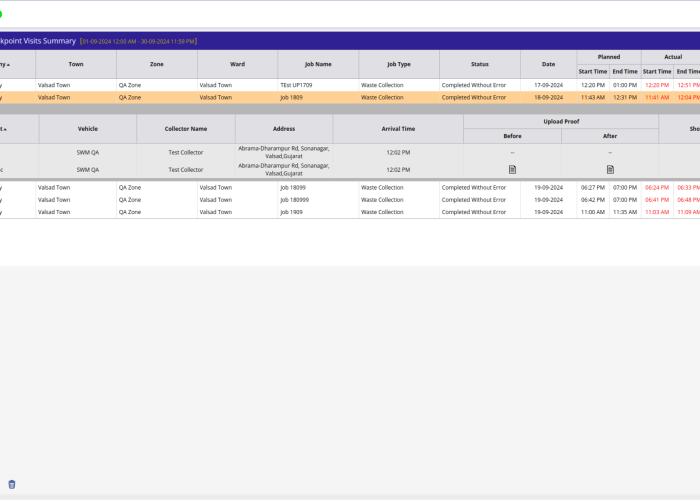
Task: Open After proof document in second checkpoint row
Action: coord(610,170)
